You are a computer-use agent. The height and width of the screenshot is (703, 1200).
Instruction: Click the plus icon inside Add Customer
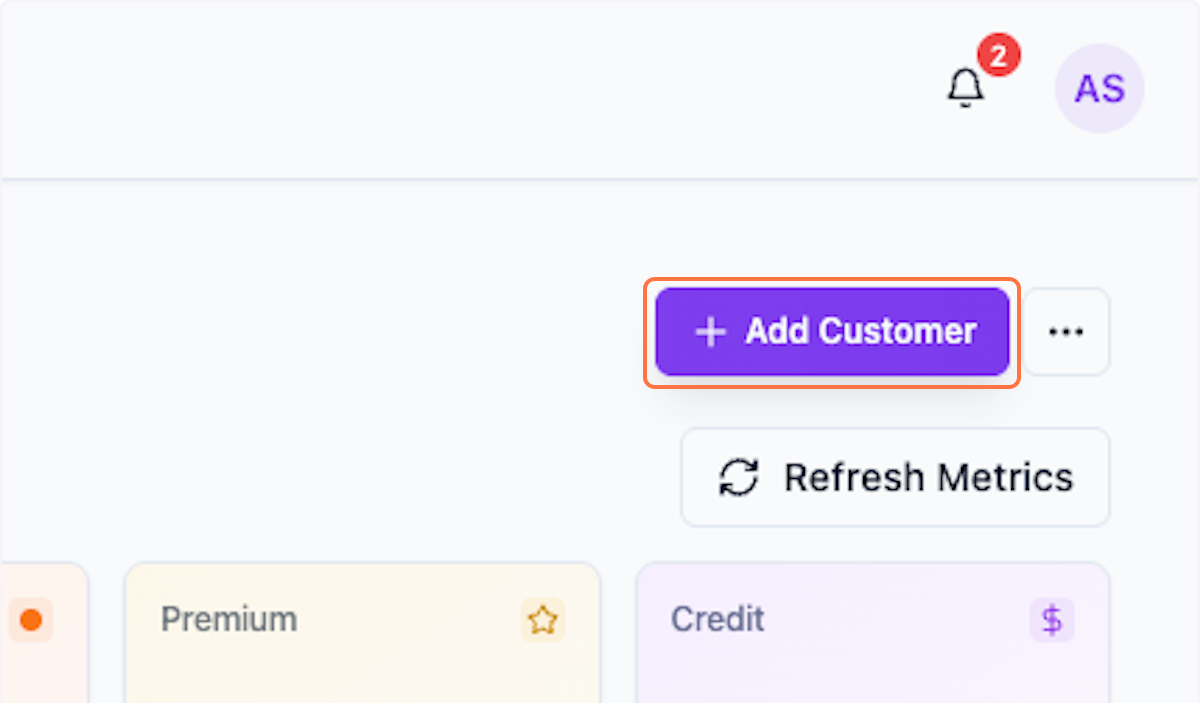[710, 331]
